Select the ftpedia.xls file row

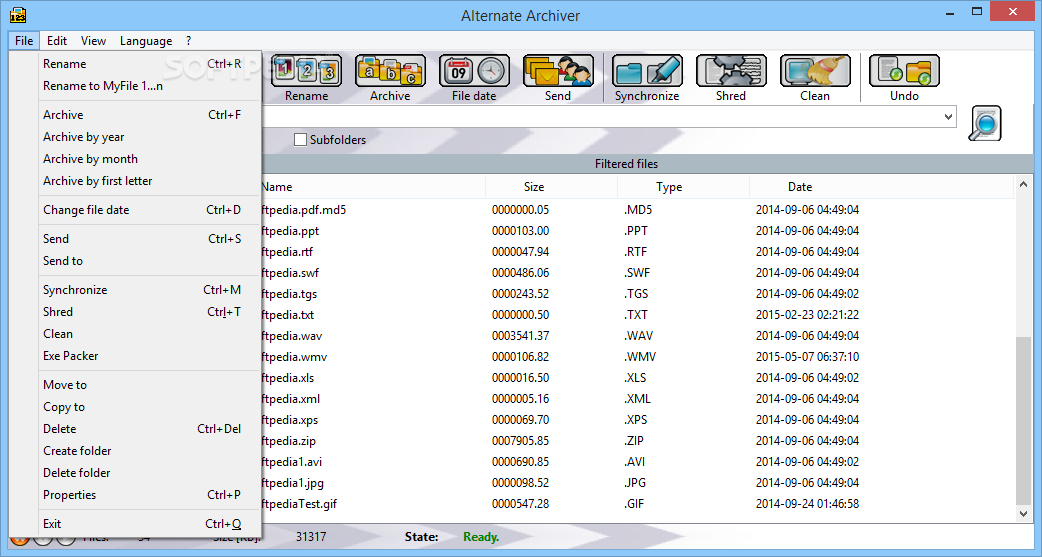(638, 378)
